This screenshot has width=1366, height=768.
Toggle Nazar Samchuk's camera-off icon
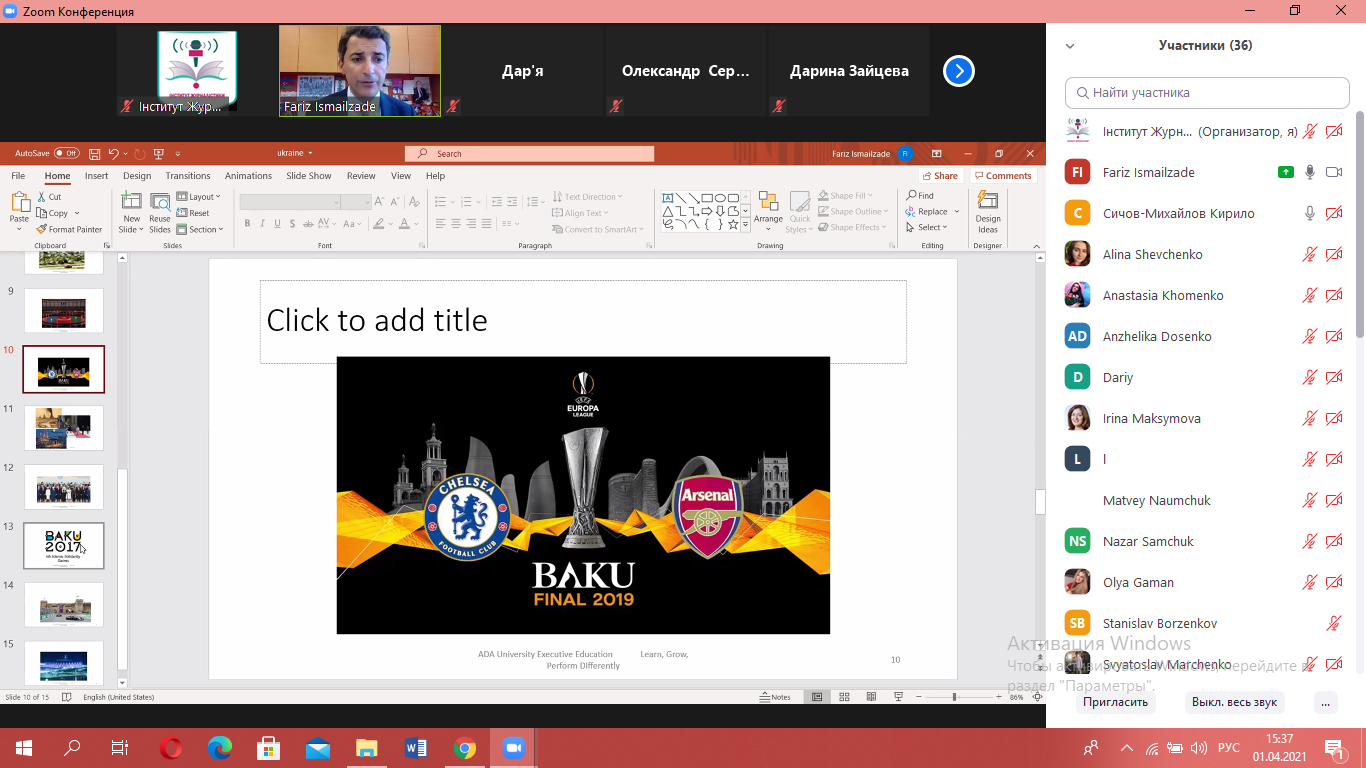tap(1333, 541)
